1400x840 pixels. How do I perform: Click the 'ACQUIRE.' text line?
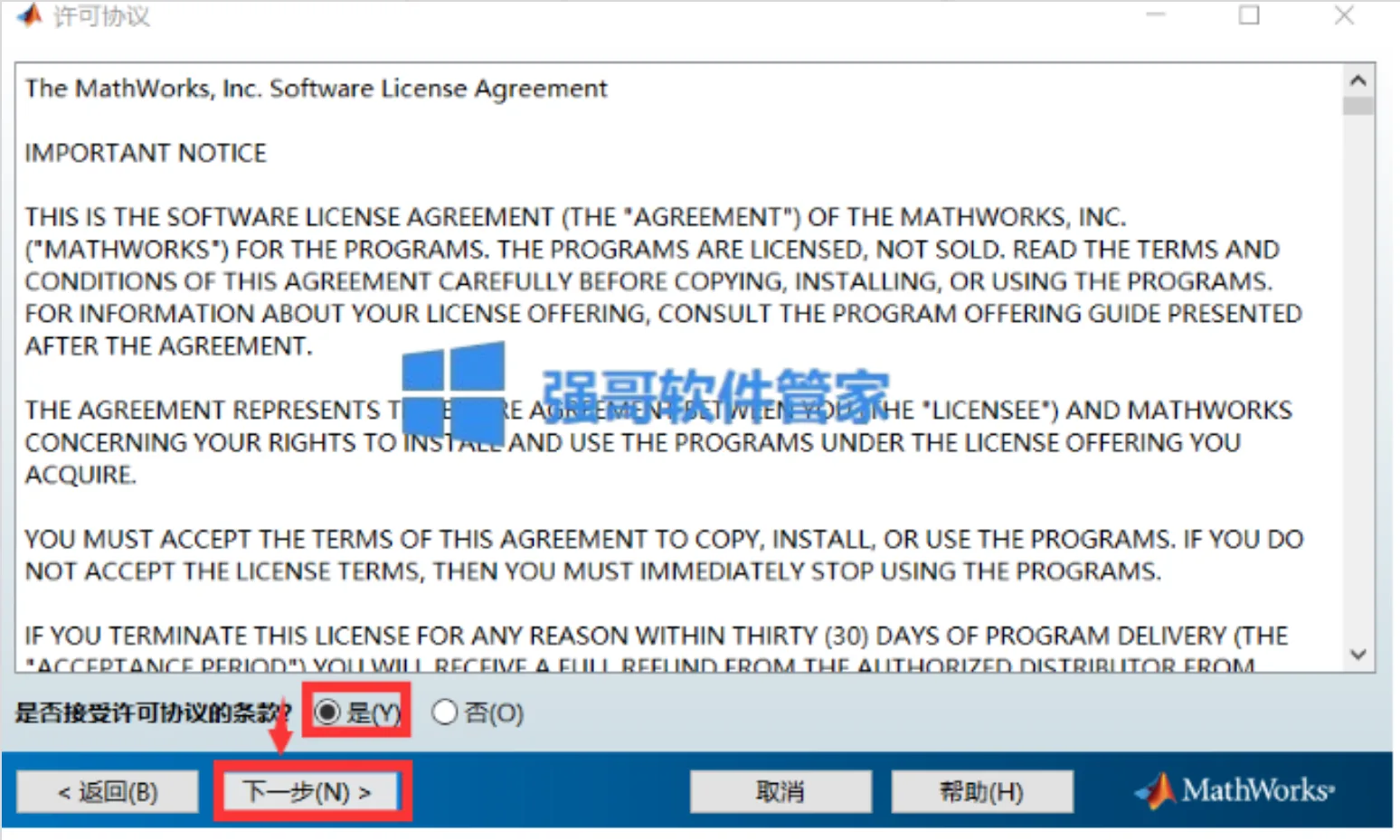(80, 475)
